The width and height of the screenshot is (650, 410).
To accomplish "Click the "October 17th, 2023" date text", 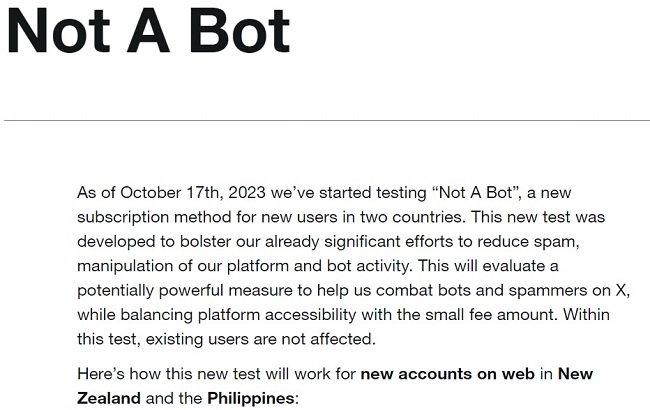I will pos(193,193).
